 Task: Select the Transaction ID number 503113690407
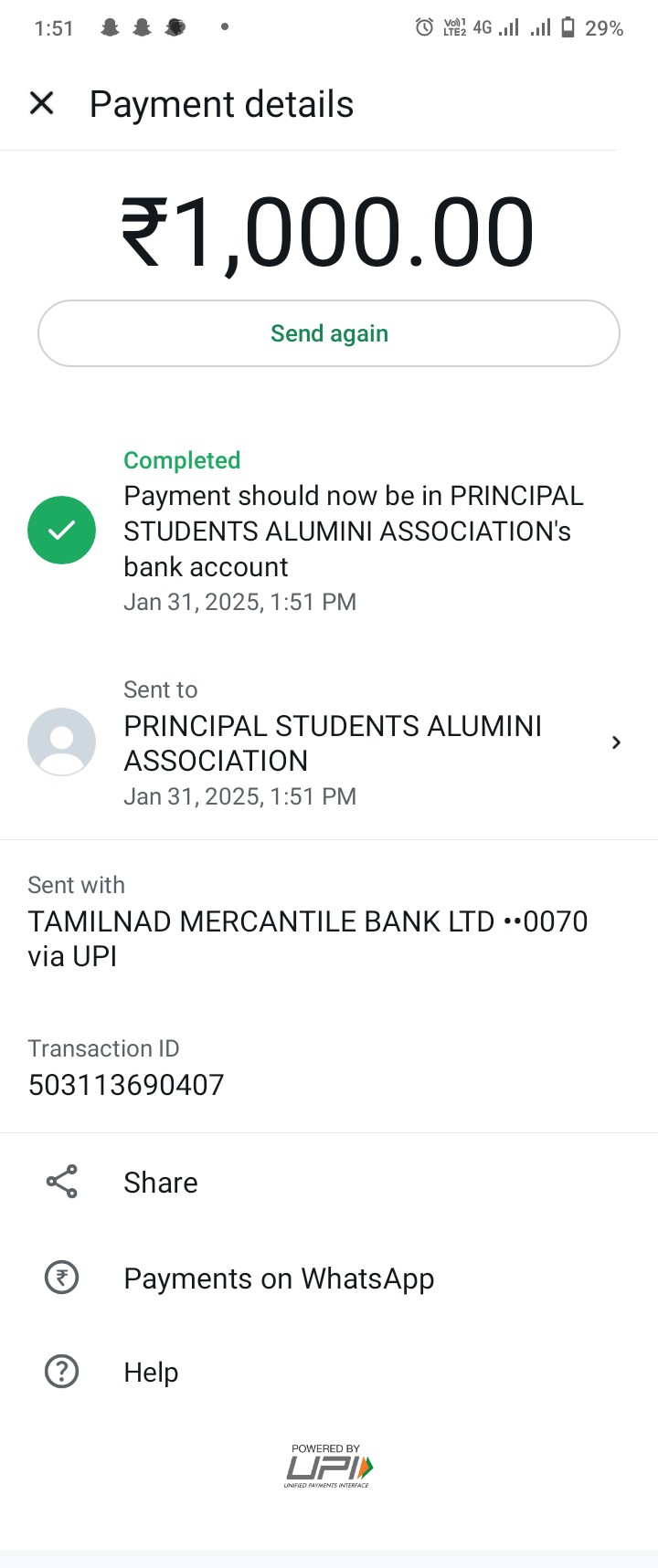pos(126,1084)
